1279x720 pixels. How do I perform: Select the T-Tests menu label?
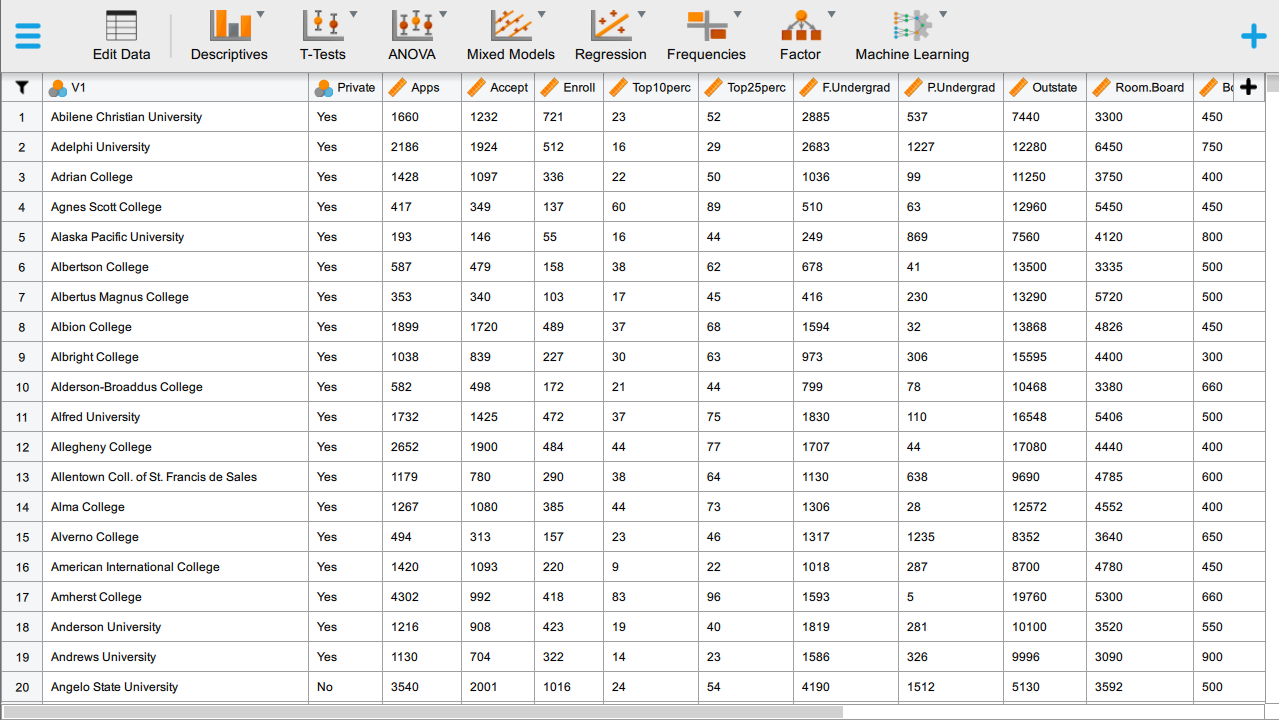tap(323, 55)
